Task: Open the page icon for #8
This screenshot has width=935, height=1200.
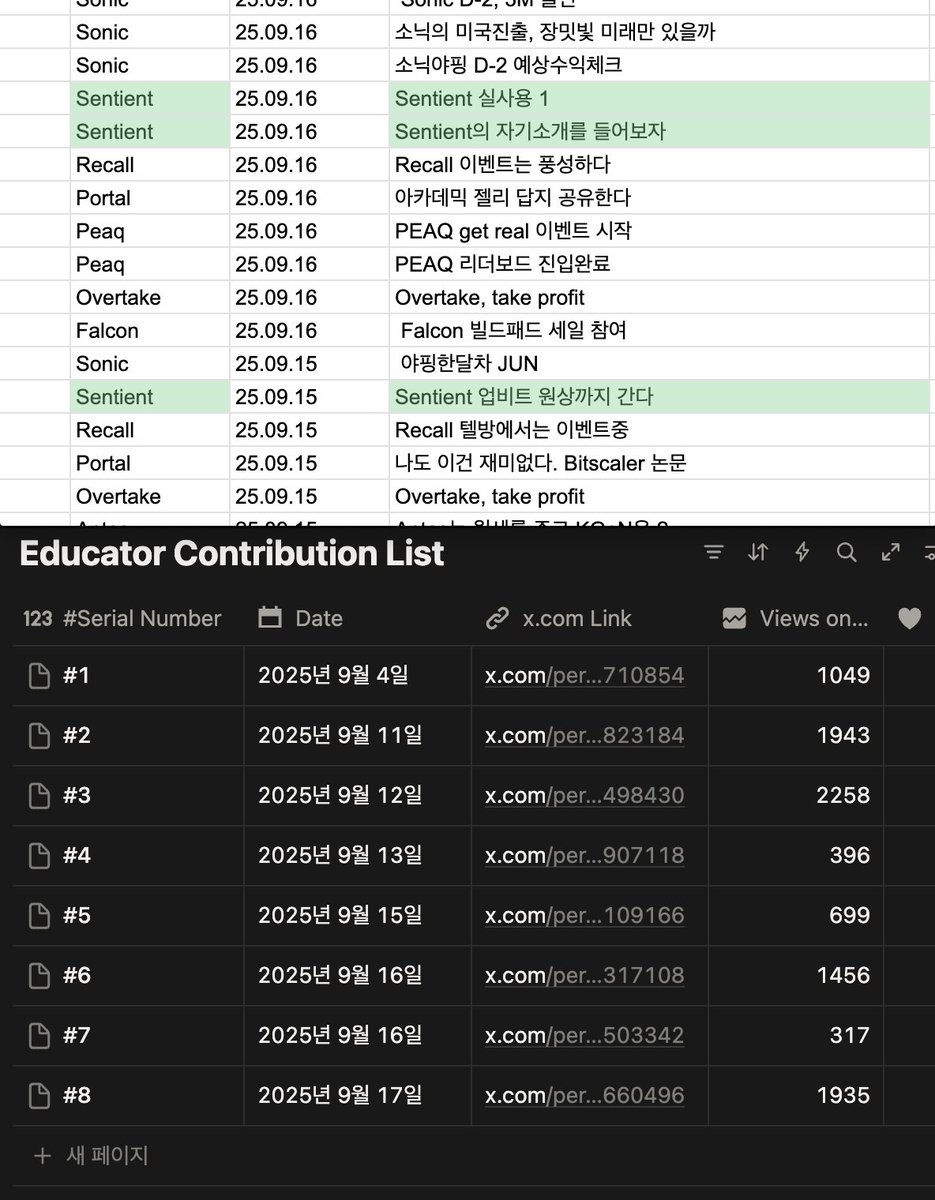Action: [39, 1096]
